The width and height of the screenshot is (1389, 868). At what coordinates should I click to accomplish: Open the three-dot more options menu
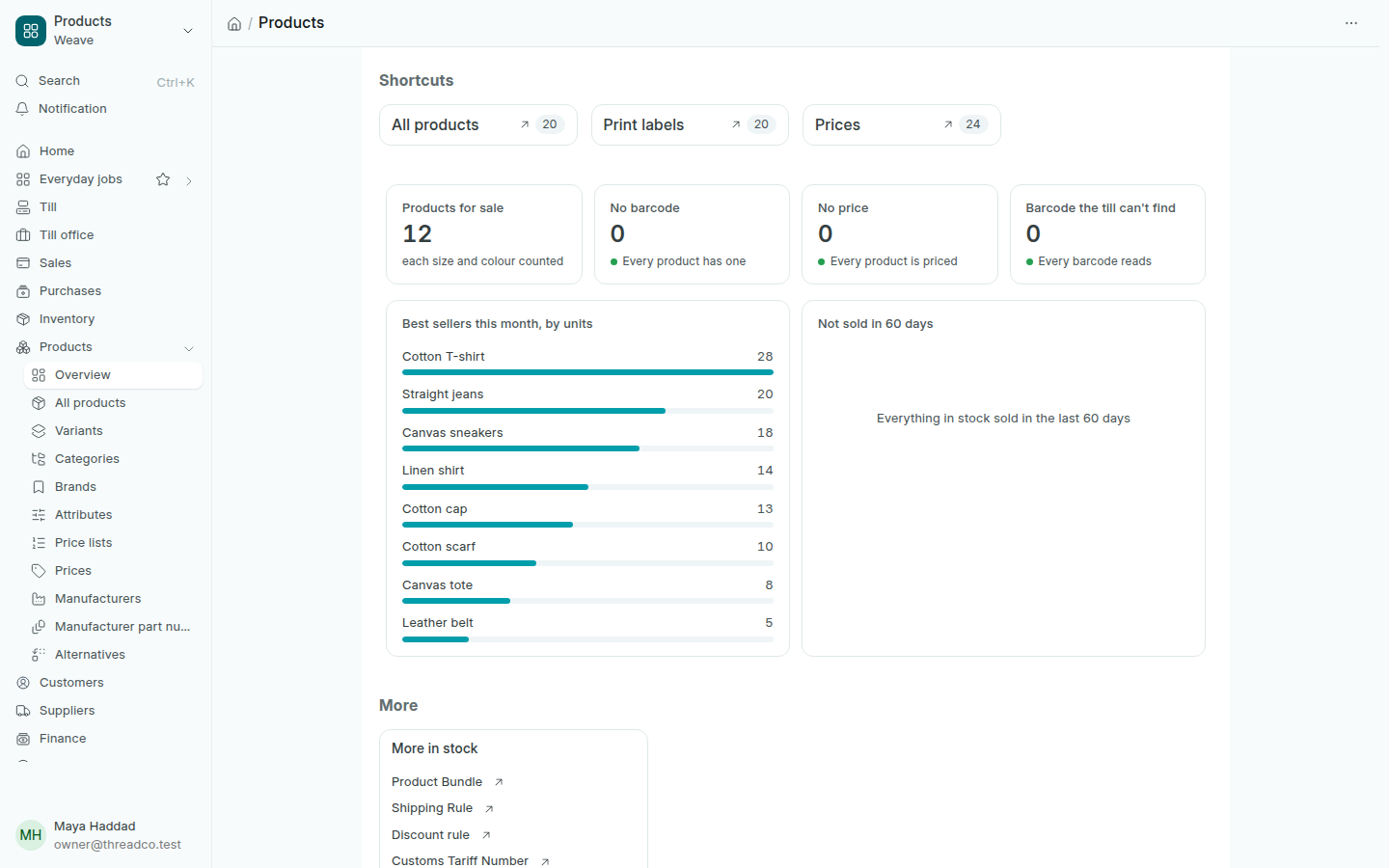click(1351, 23)
